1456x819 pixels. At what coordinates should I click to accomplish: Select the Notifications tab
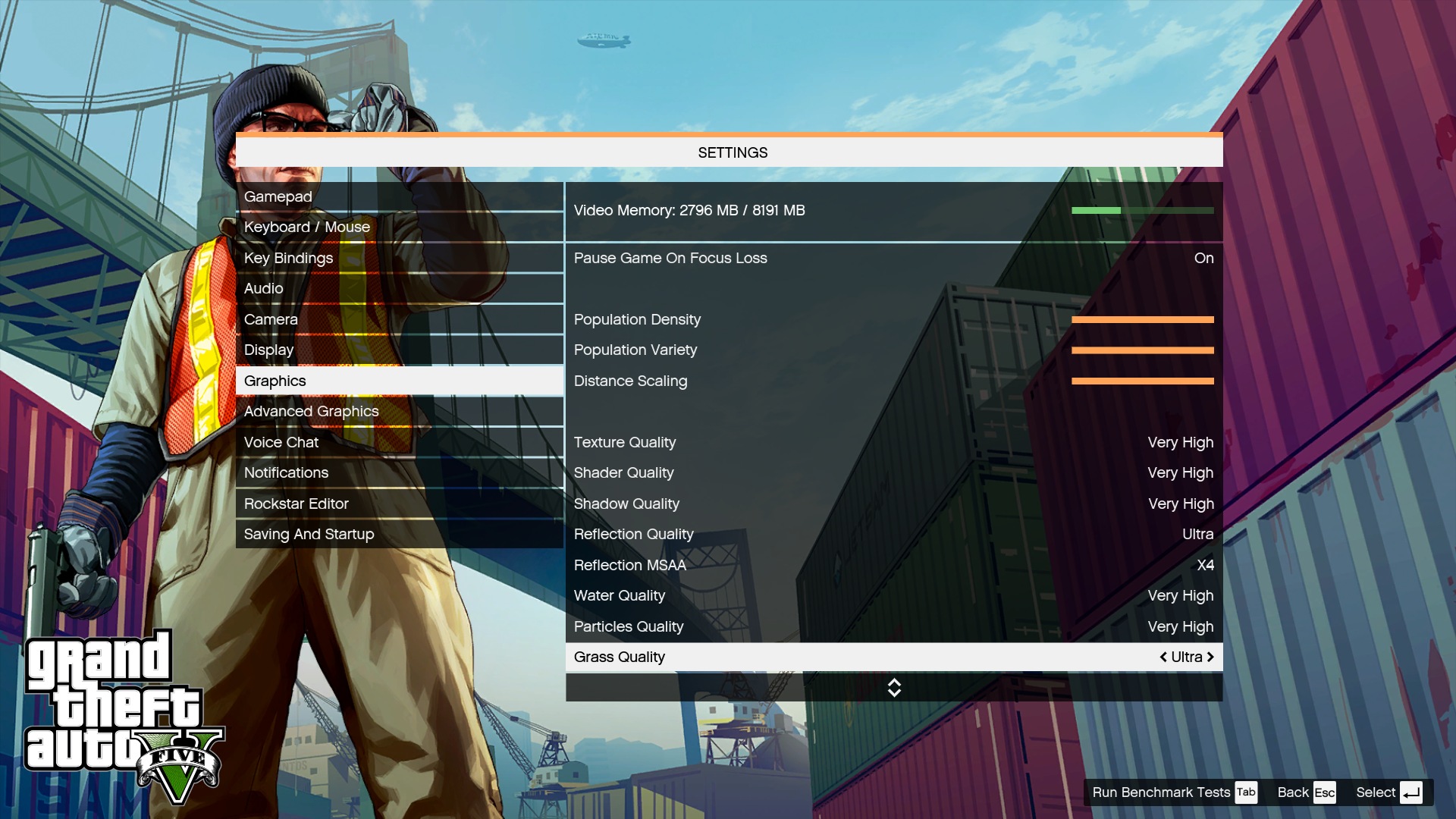[286, 472]
